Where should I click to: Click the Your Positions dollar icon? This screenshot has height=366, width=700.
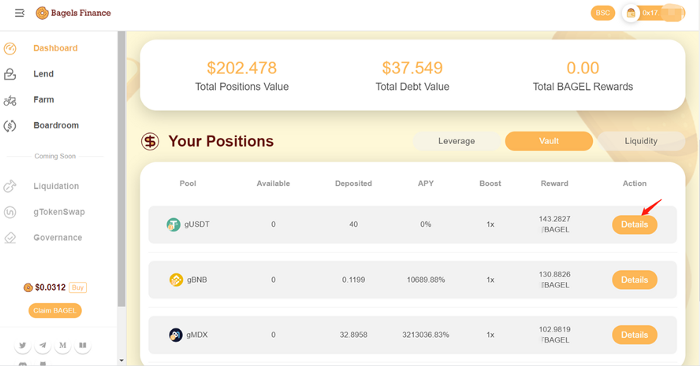(x=150, y=141)
